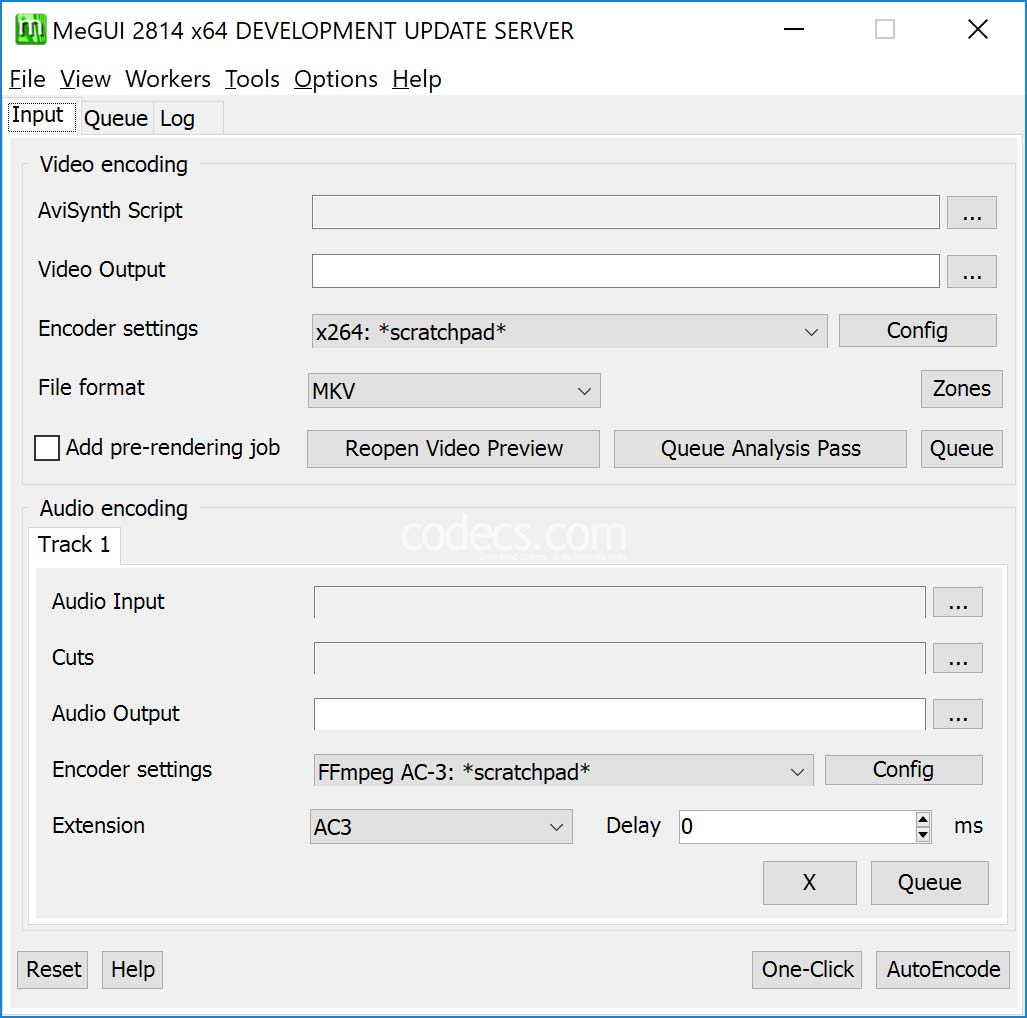
Task: Switch to the Queue tab
Action: (116, 119)
